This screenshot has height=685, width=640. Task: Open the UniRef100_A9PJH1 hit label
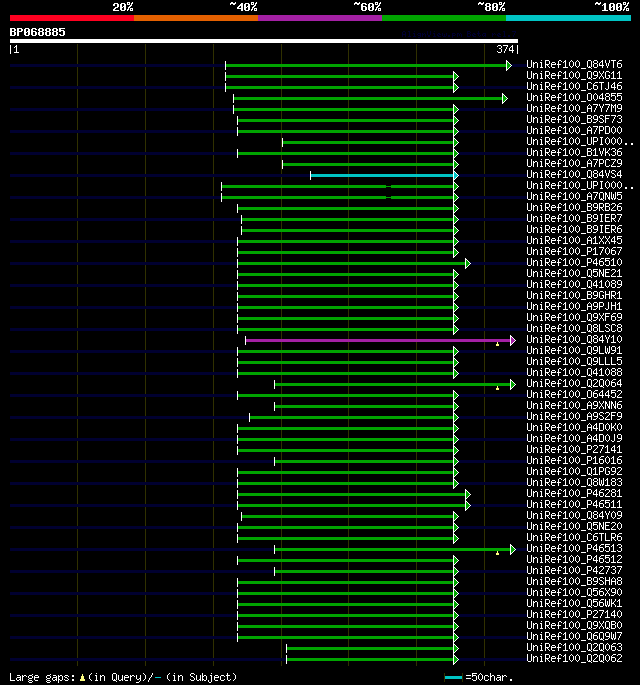point(574,306)
